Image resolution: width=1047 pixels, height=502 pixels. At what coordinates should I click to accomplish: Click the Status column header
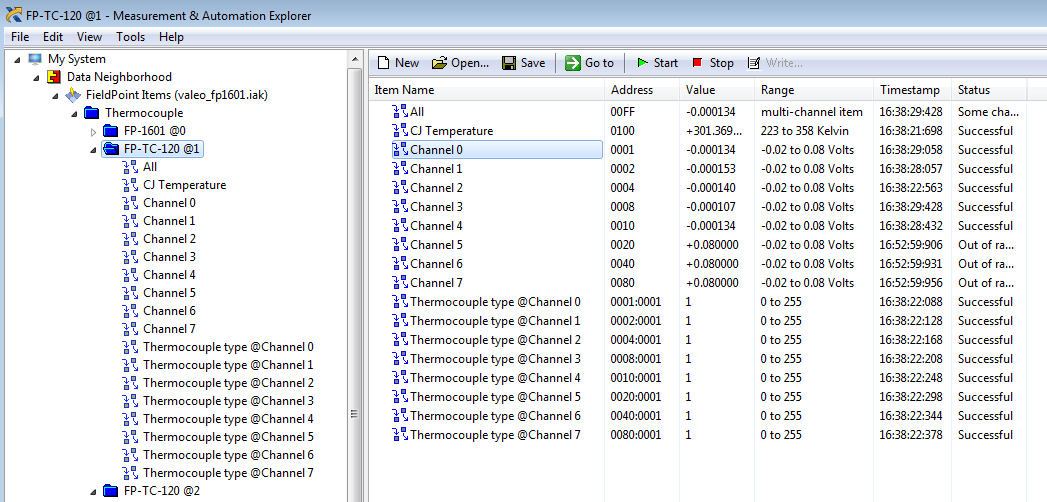[x=990, y=90]
